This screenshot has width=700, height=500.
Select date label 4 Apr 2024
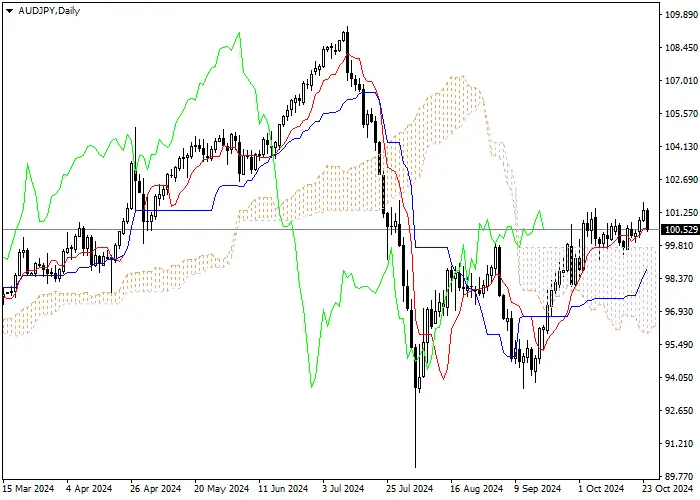(89, 489)
